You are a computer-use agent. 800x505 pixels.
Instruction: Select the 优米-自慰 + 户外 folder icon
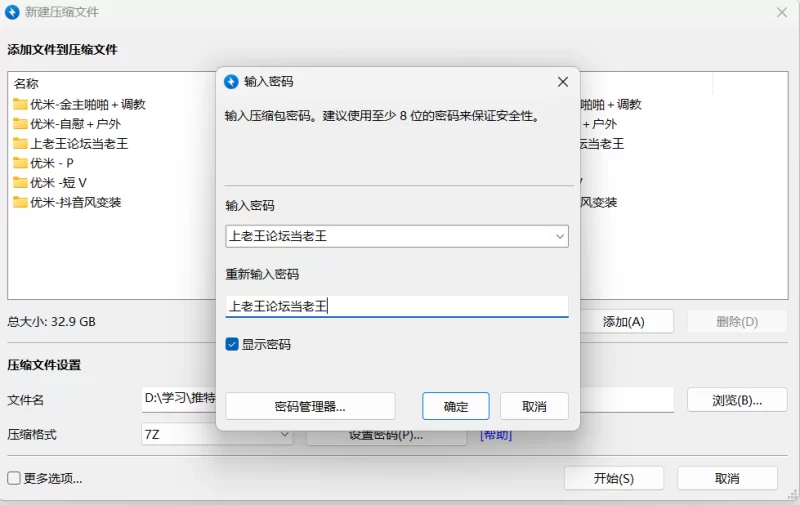pyautogui.click(x=20, y=123)
